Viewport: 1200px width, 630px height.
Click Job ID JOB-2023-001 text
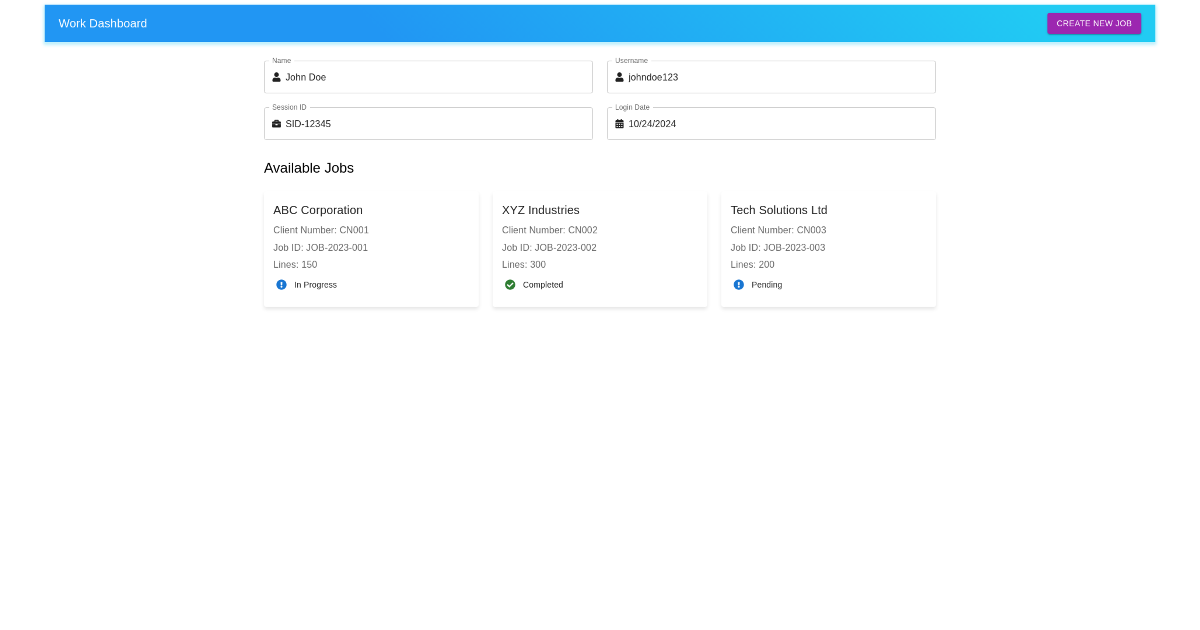[x=320, y=248]
